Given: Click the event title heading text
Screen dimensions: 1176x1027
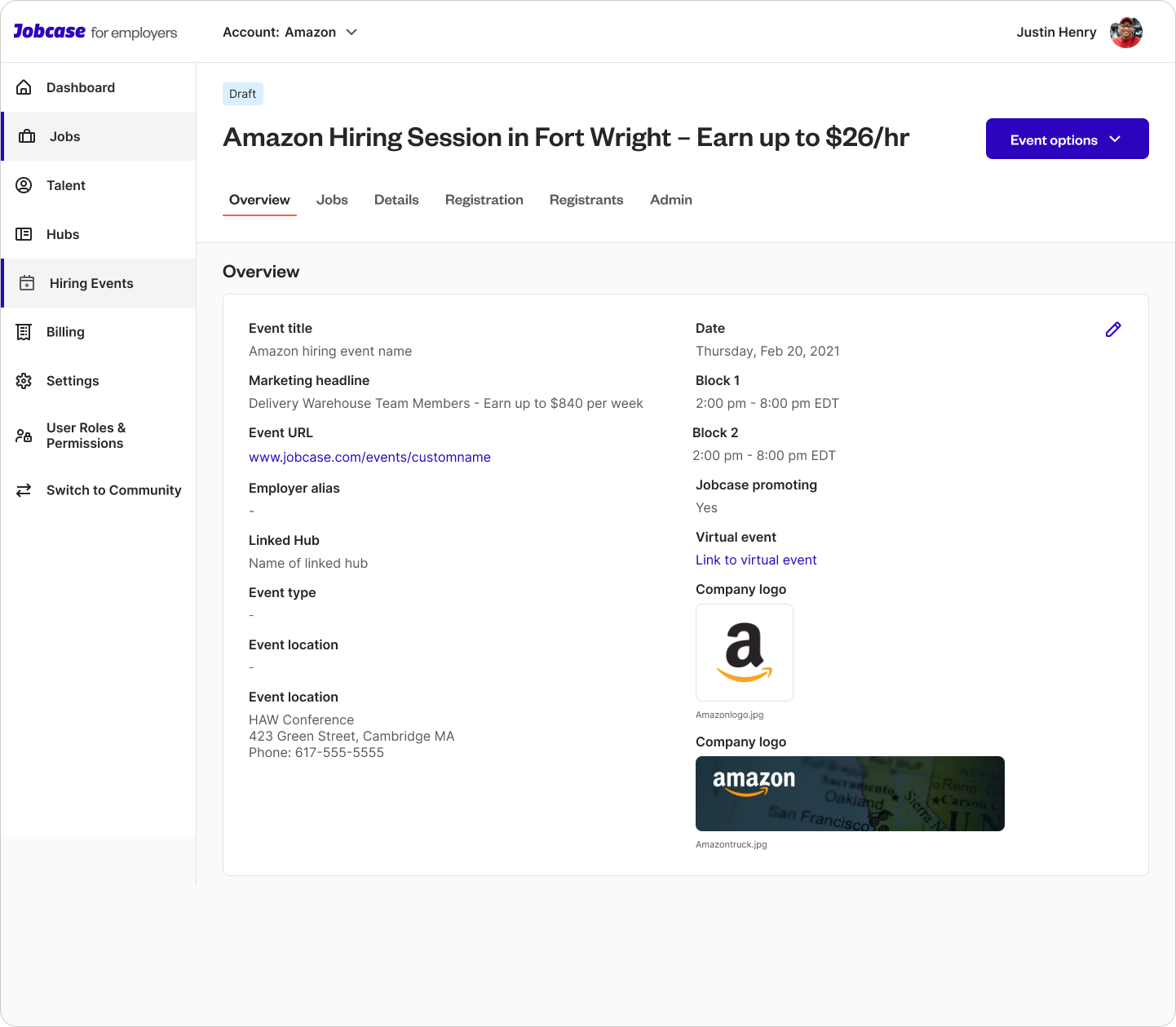Looking at the screenshot, I should tap(566, 137).
